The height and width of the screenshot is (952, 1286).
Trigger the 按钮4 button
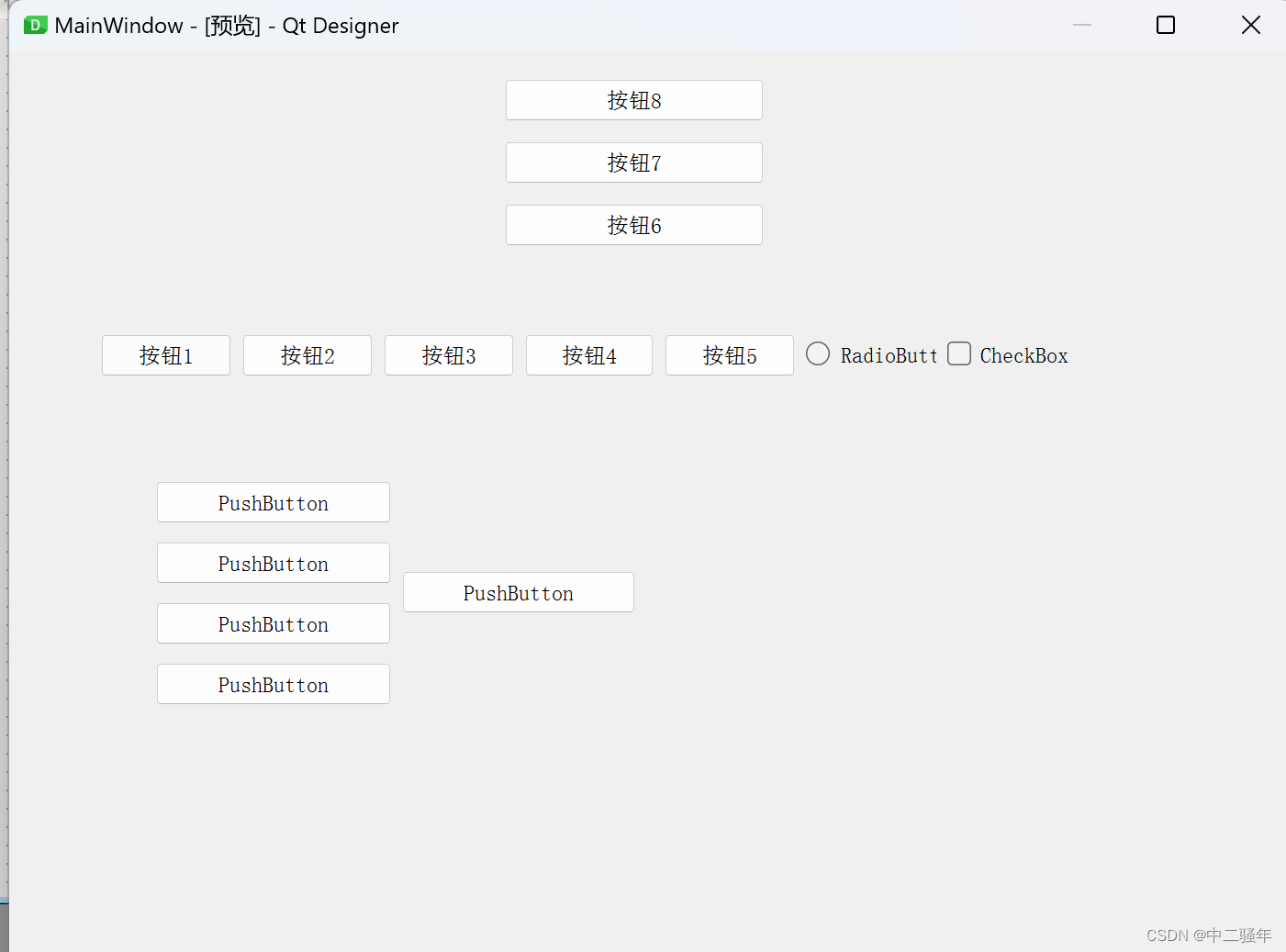click(x=589, y=355)
